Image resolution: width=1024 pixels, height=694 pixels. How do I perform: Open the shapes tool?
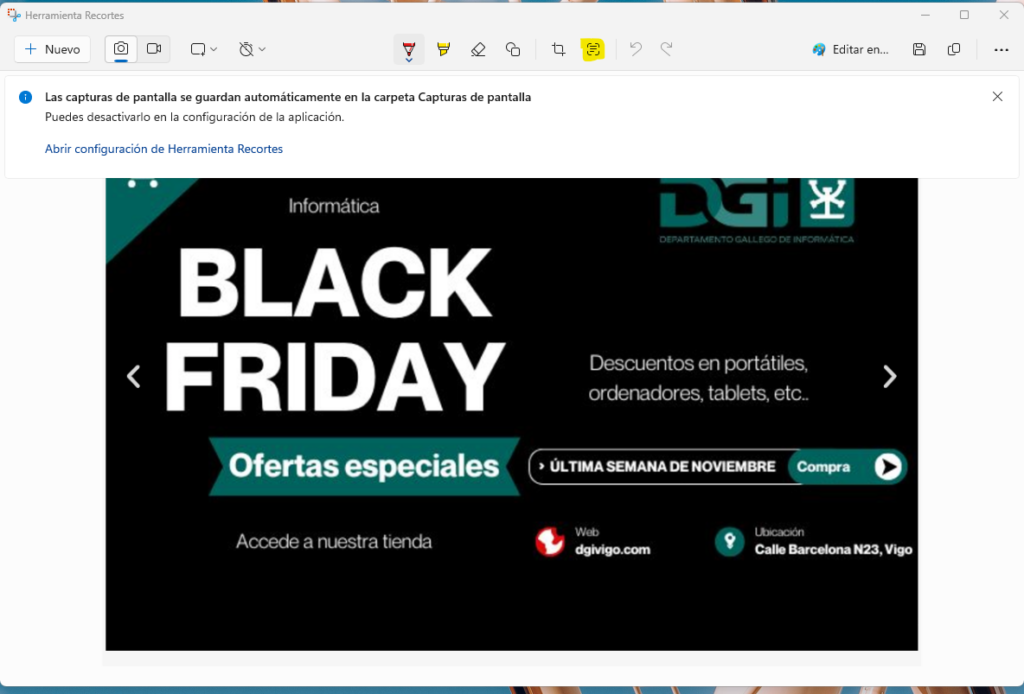(x=513, y=48)
